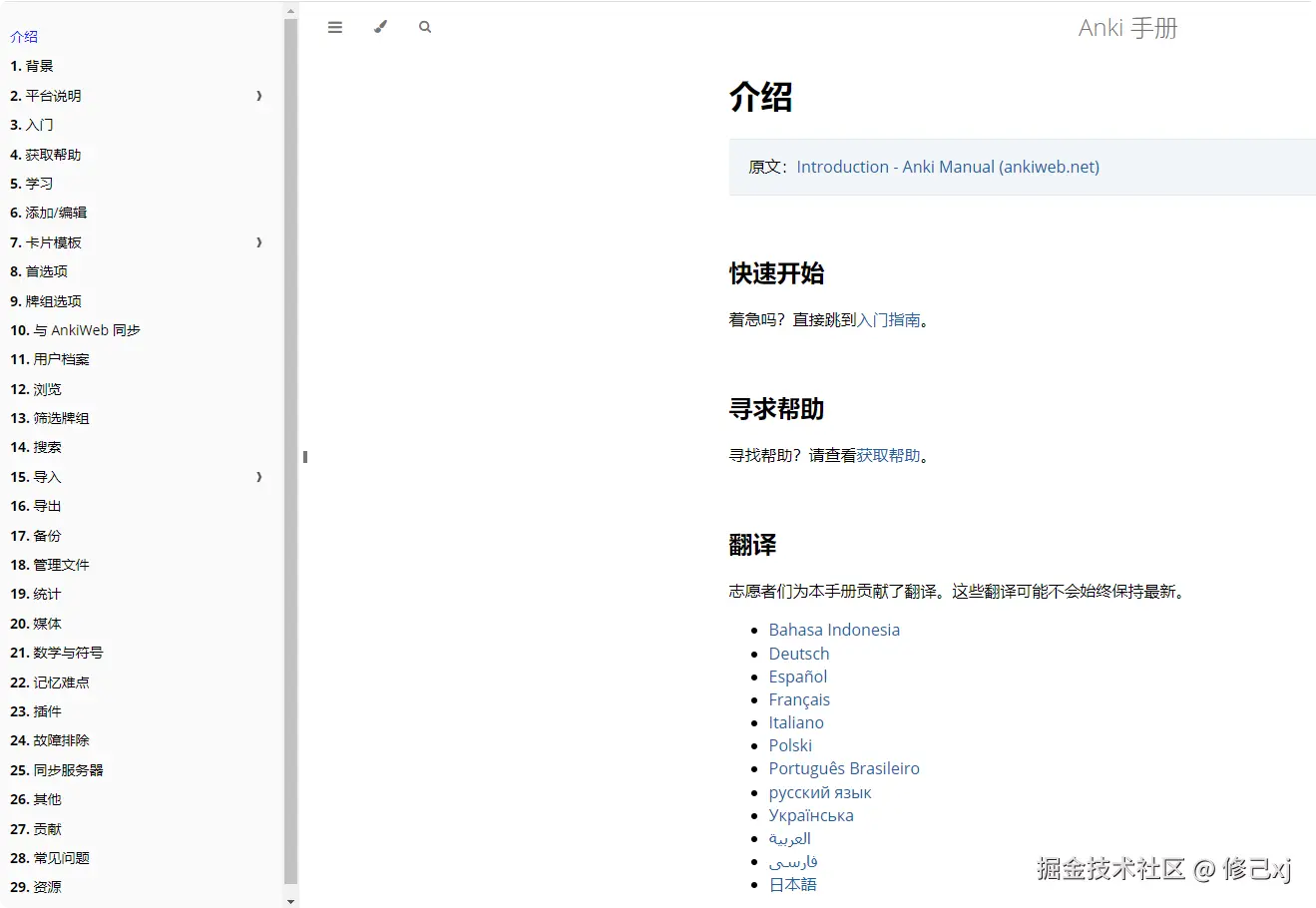Open chapter 9. 牌组选项
Screen dimensions: 1316x908
46,301
